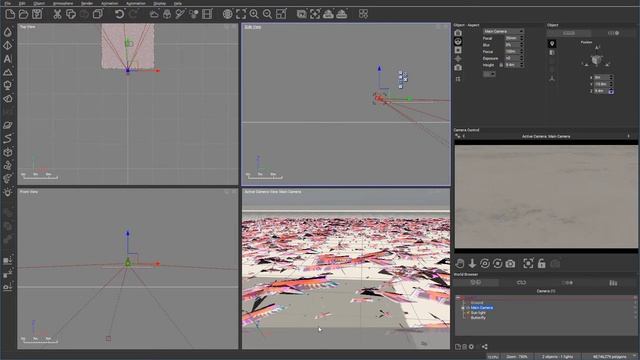Open the Edit menu
The image size is (640, 360).
pos(22,3)
